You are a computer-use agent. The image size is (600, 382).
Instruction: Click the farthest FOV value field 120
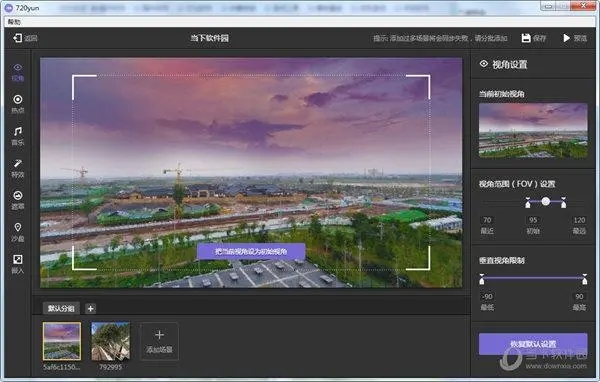coord(579,220)
